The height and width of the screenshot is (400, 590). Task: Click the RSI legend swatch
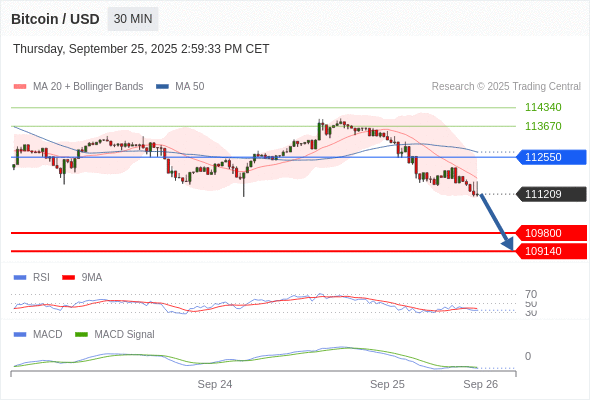(x=20, y=278)
